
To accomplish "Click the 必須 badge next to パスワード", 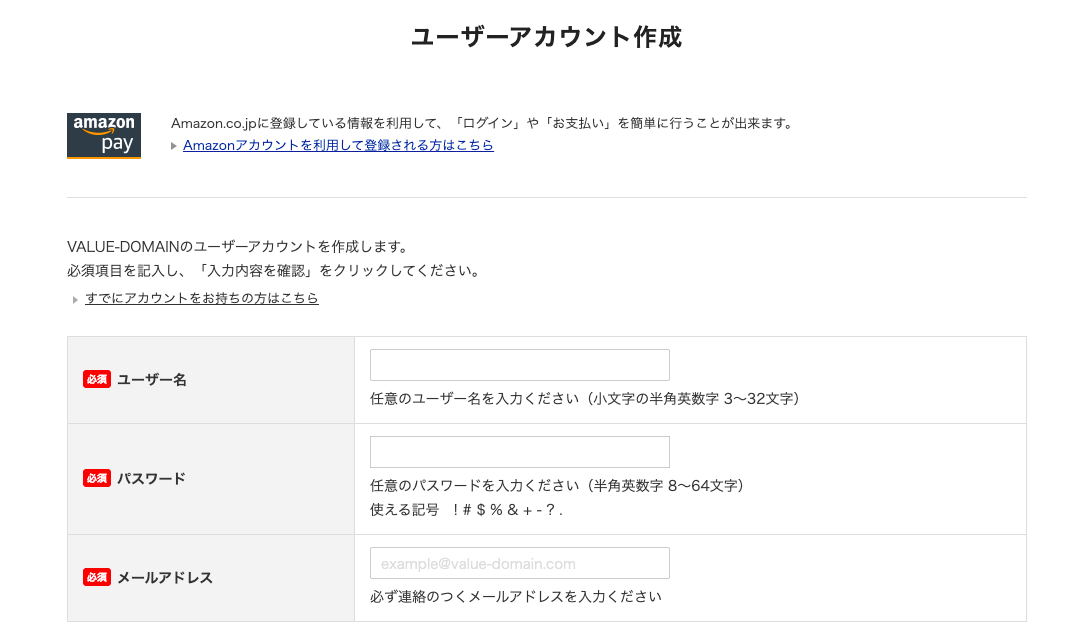I will tap(97, 478).
